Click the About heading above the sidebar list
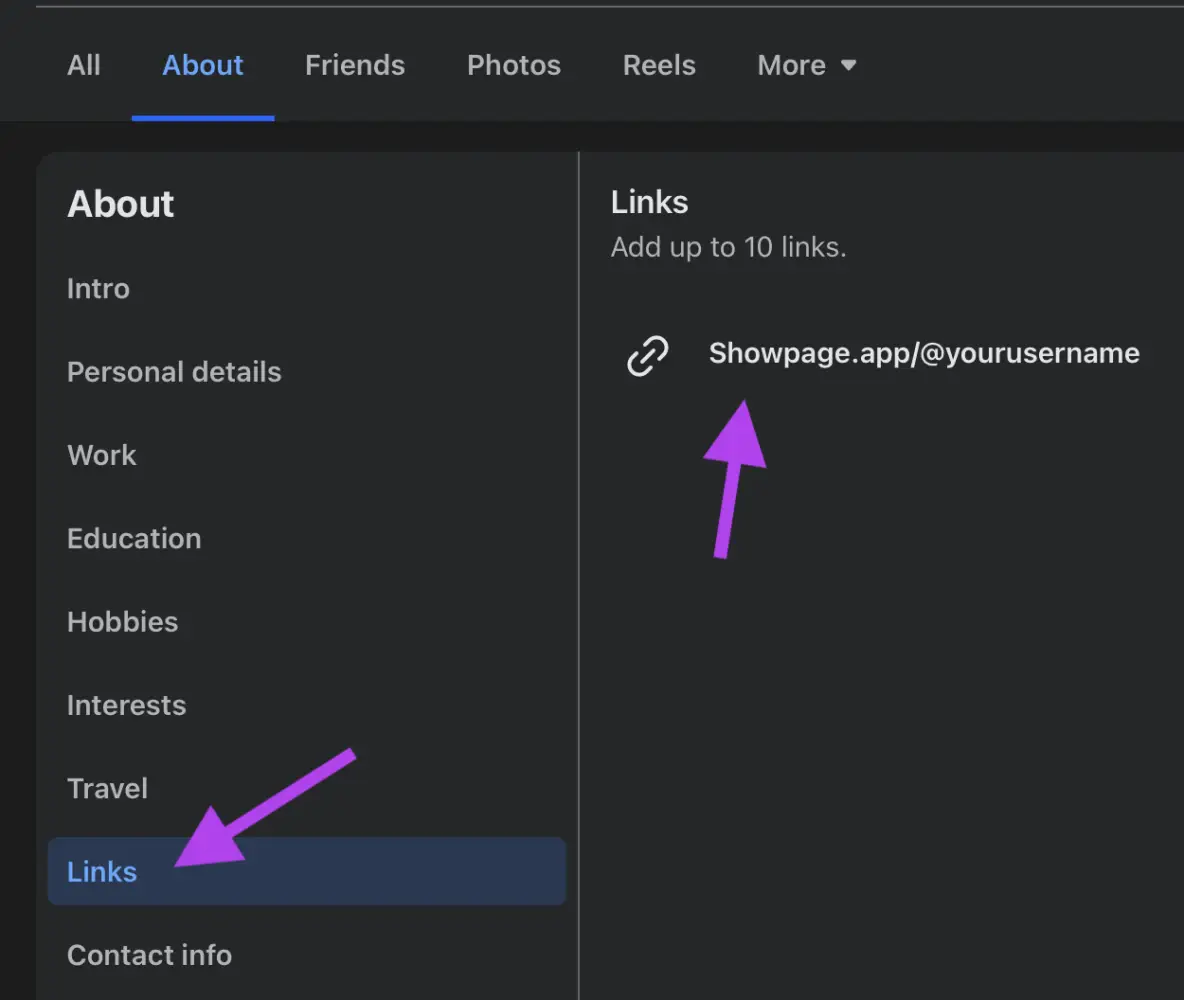The height and width of the screenshot is (1000, 1184). (121, 204)
